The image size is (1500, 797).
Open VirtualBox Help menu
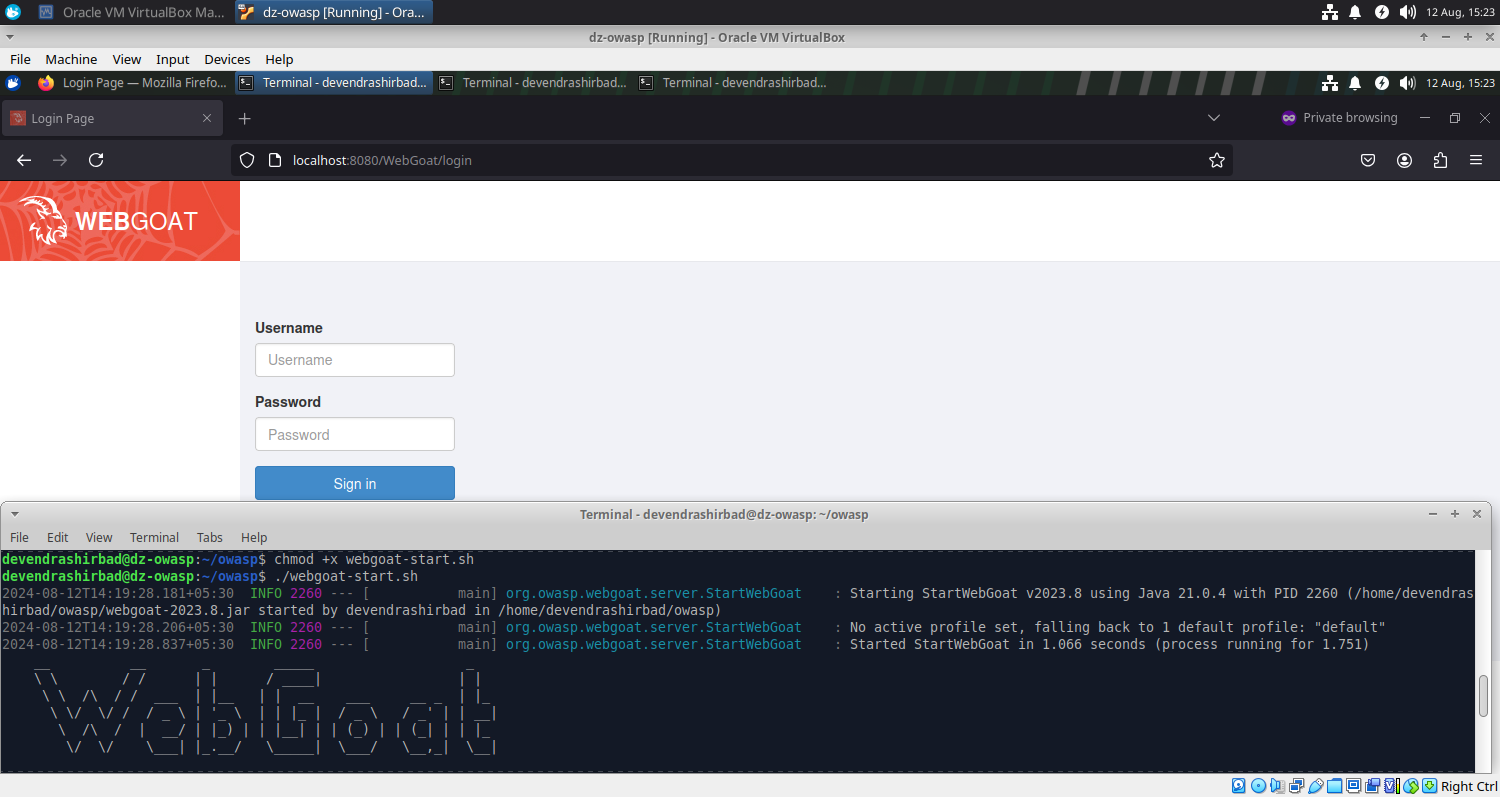point(279,59)
